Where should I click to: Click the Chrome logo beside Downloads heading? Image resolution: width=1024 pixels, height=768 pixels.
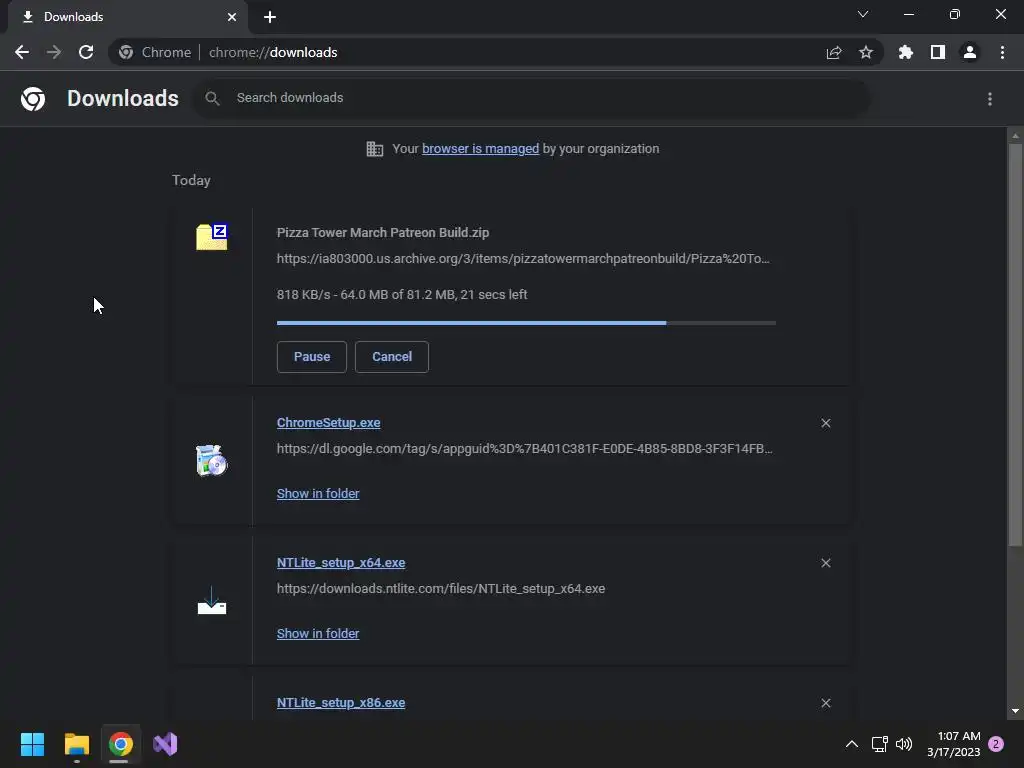point(33,99)
